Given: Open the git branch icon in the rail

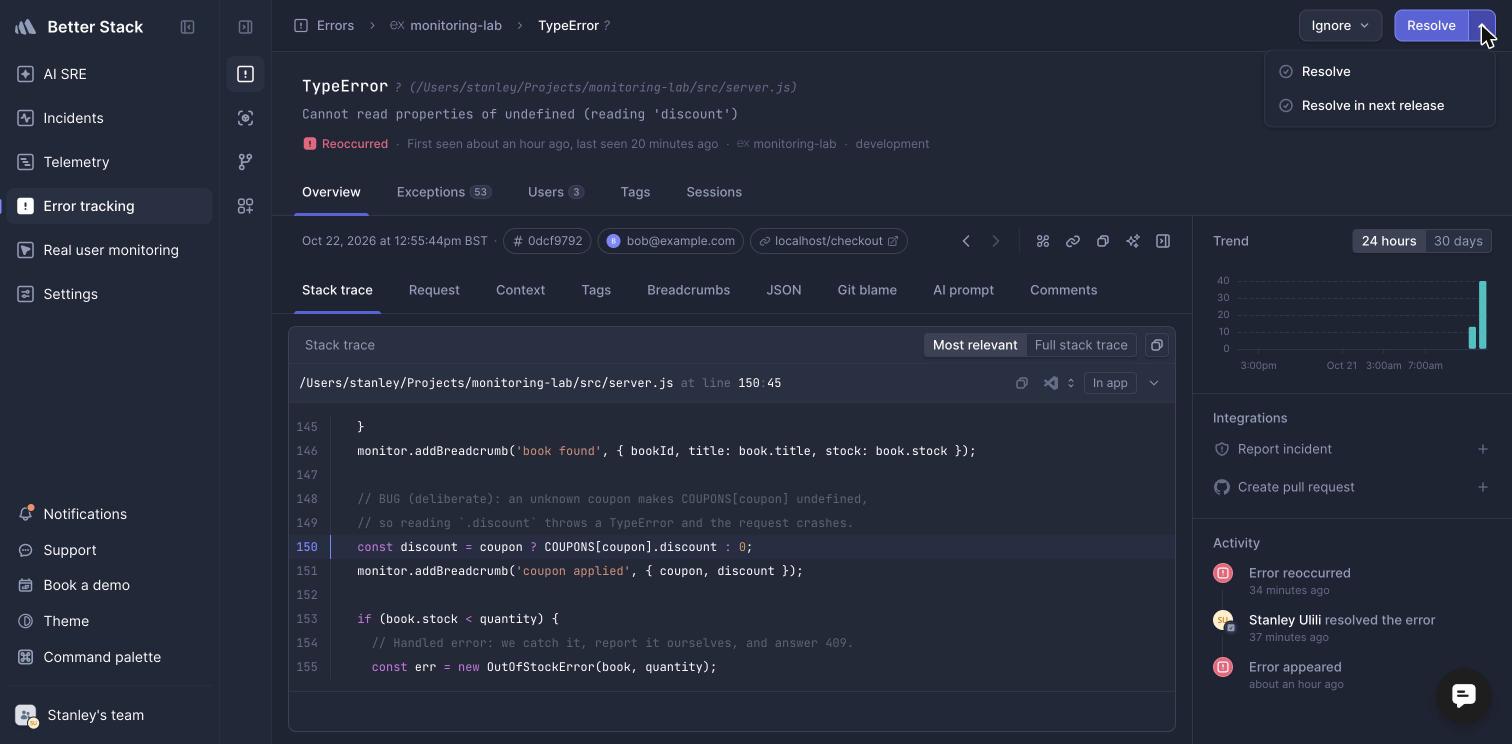Looking at the screenshot, I should click(x=245, y=162).
